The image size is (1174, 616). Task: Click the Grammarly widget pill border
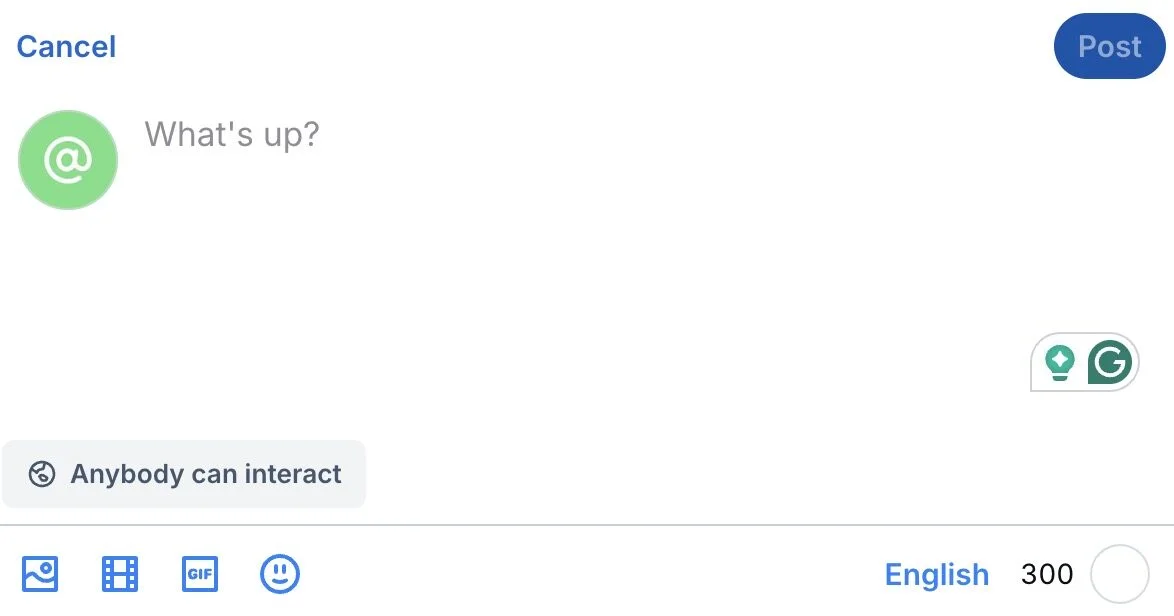(1034, 362)
